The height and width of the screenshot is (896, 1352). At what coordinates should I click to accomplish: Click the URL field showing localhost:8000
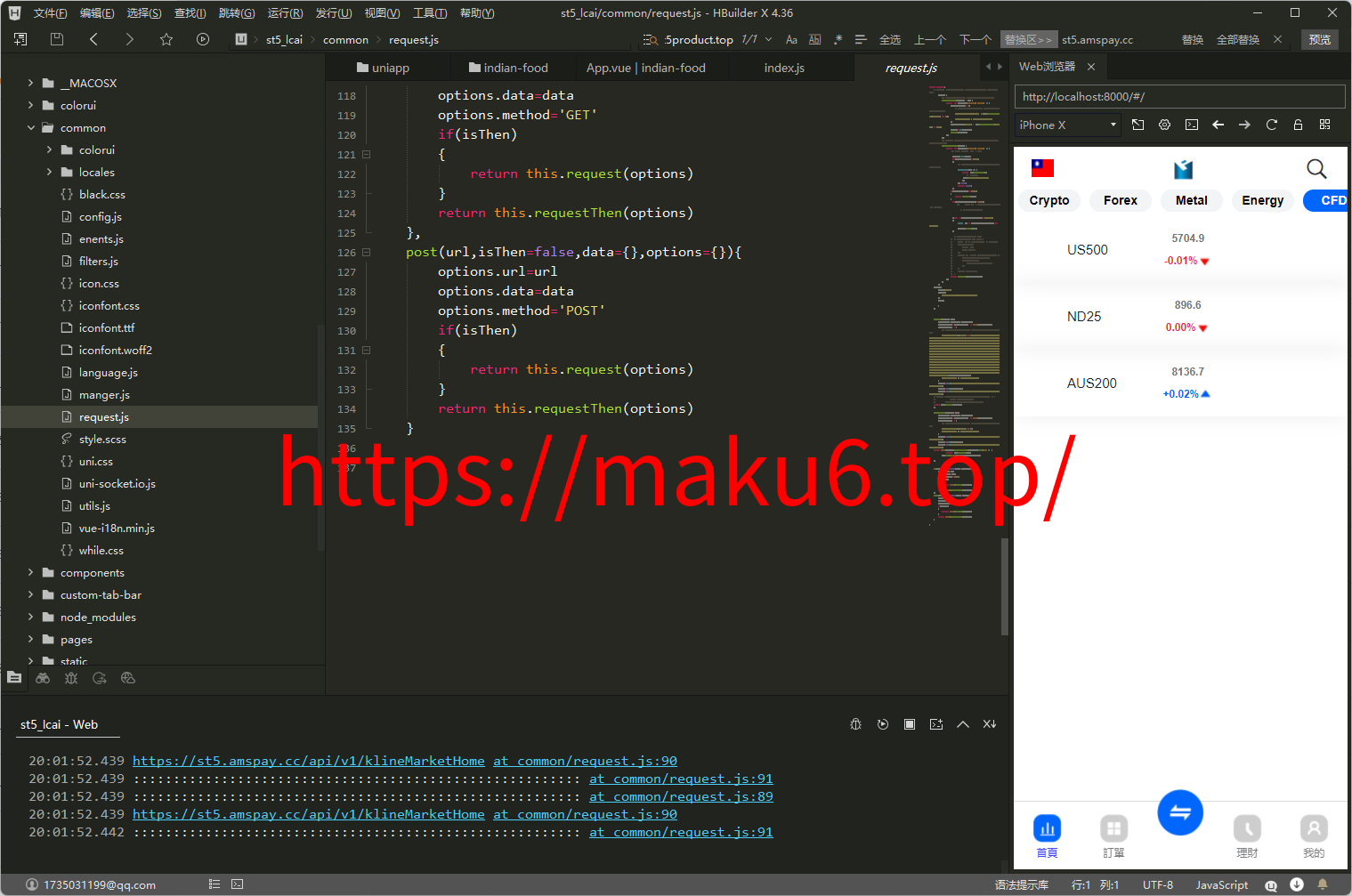tap(1179, 96)
